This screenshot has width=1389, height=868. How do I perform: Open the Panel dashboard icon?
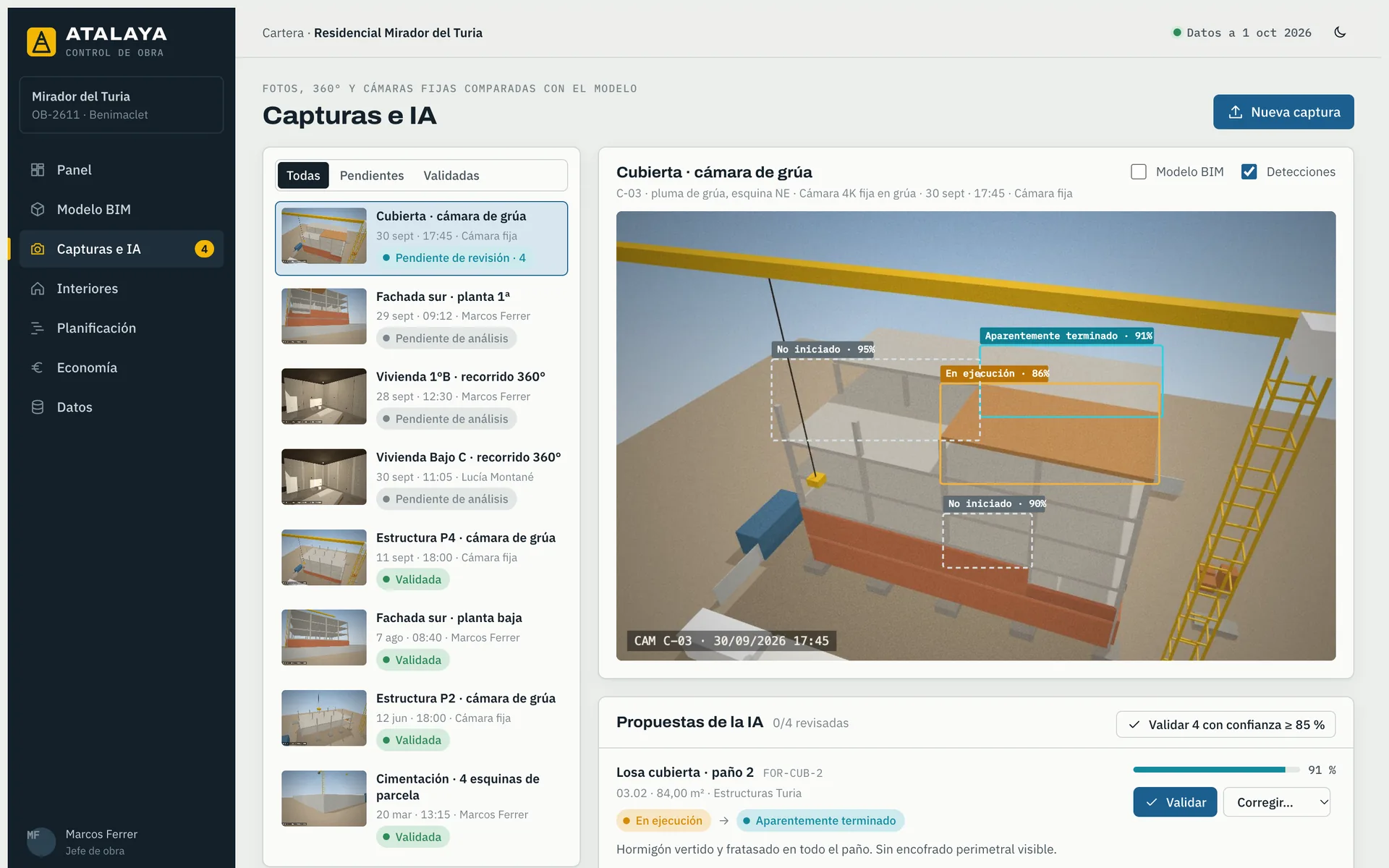pos(38,170)
